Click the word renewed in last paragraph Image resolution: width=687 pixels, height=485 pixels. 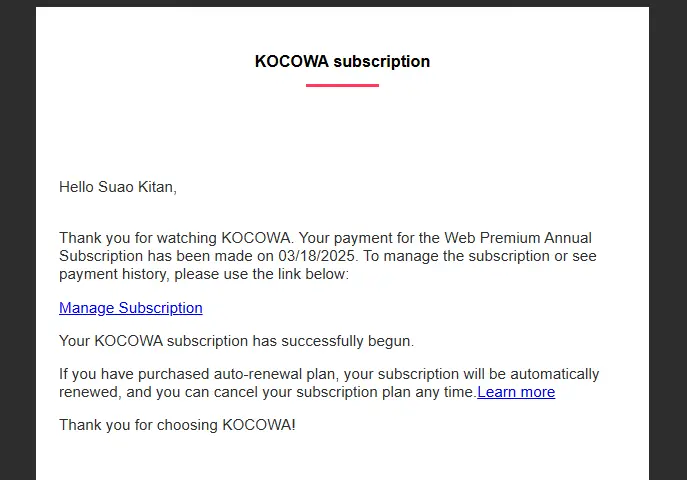pyautogui.click(x=89, y=392)
